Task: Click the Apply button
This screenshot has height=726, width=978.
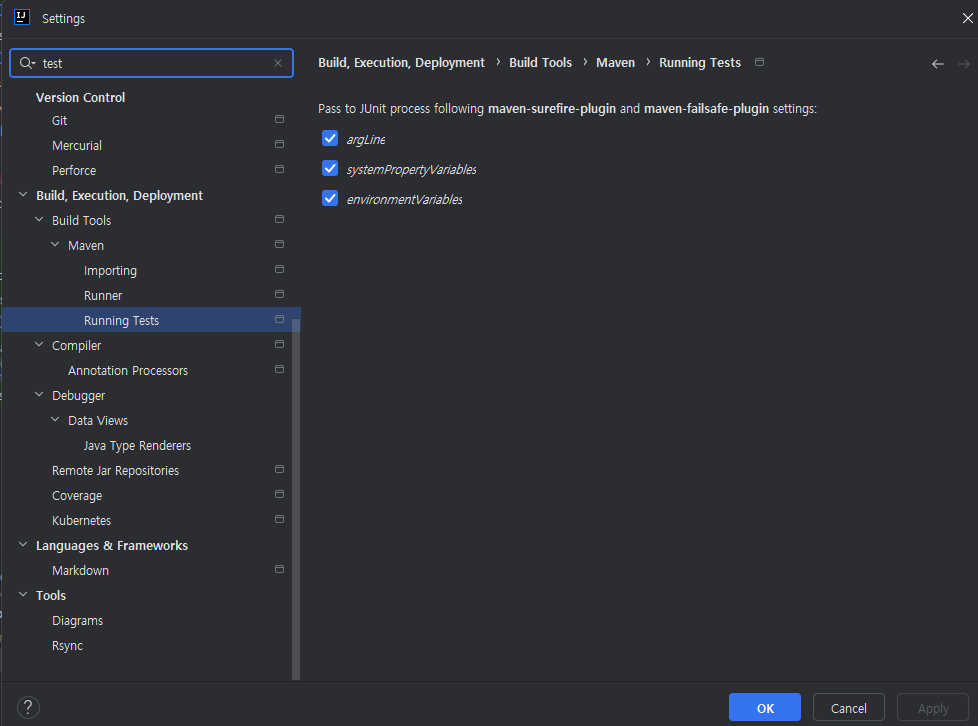Action: [933, 707]
